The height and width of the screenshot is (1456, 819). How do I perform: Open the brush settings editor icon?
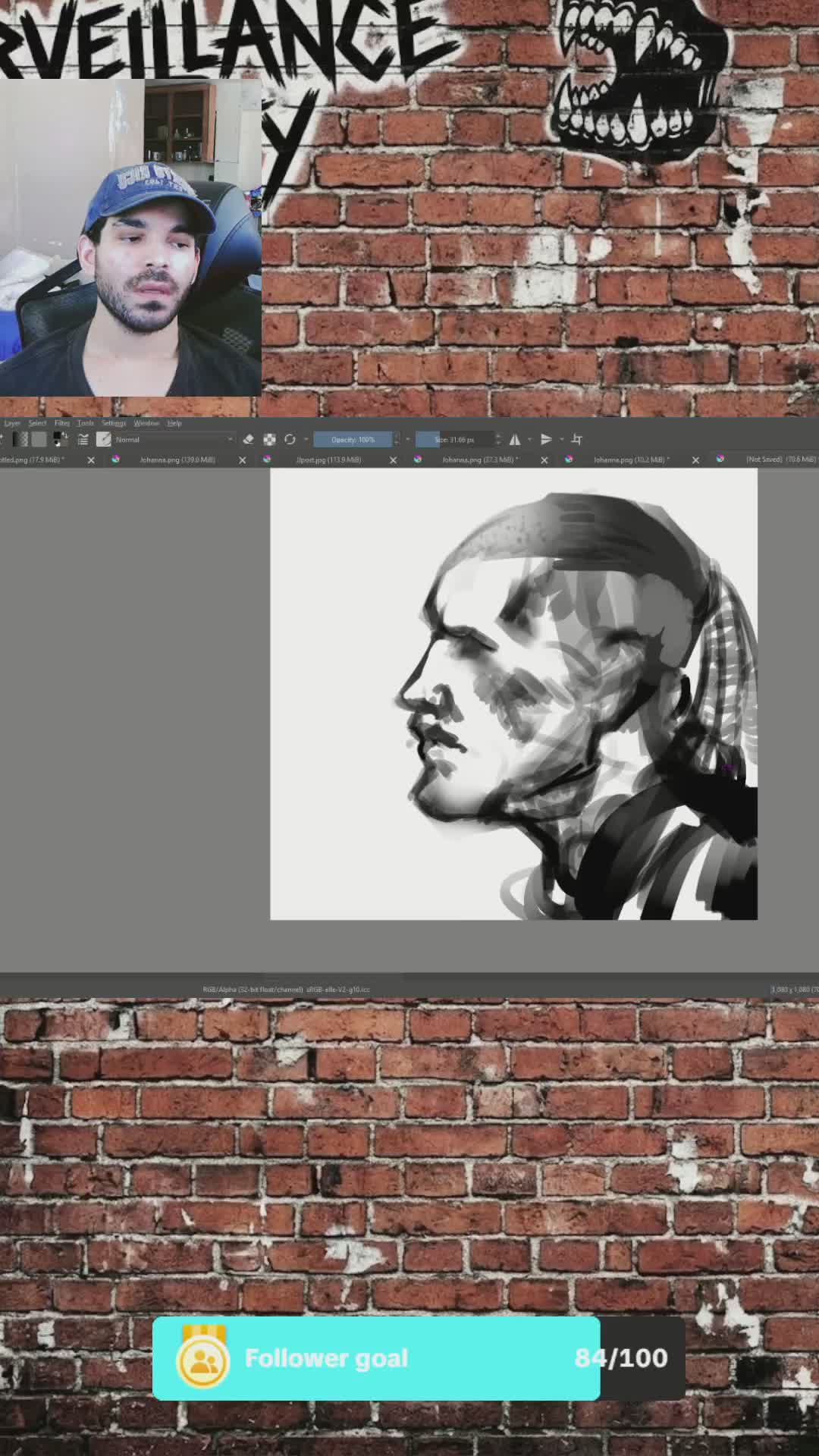click(83, 439)
